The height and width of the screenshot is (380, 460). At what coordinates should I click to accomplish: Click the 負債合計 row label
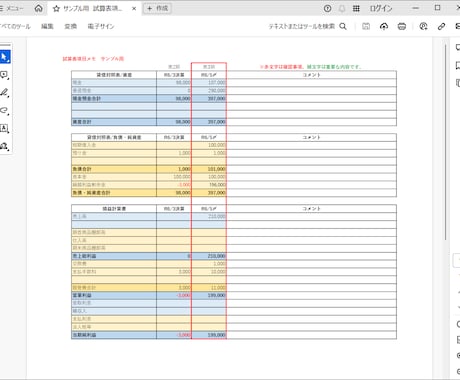(x=82, y=169)
